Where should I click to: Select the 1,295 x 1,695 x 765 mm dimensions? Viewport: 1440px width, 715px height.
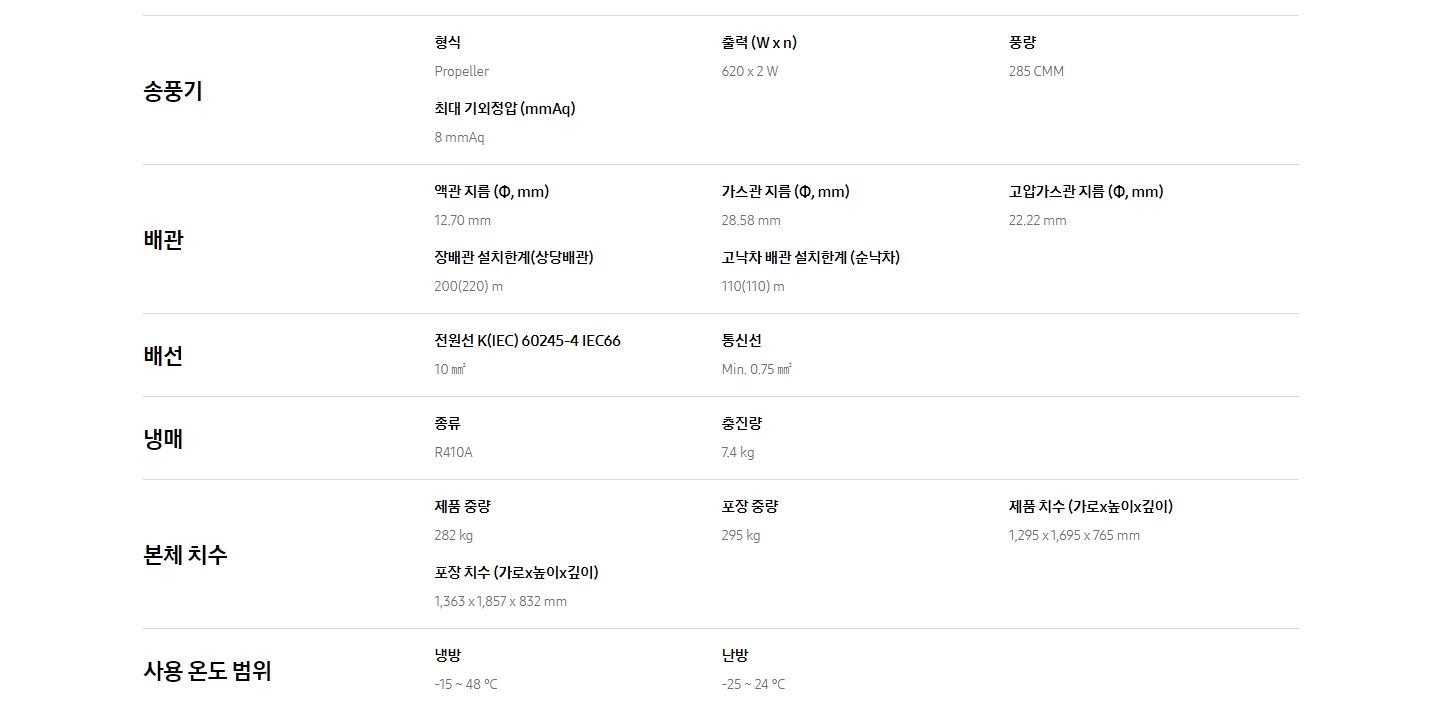(x=1074, y=535)
